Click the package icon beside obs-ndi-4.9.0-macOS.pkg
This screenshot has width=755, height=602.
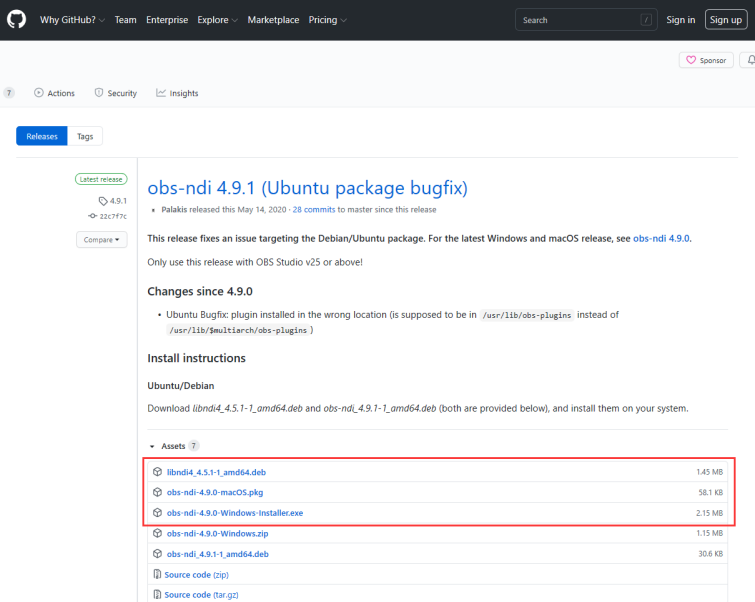coord(157,492)
